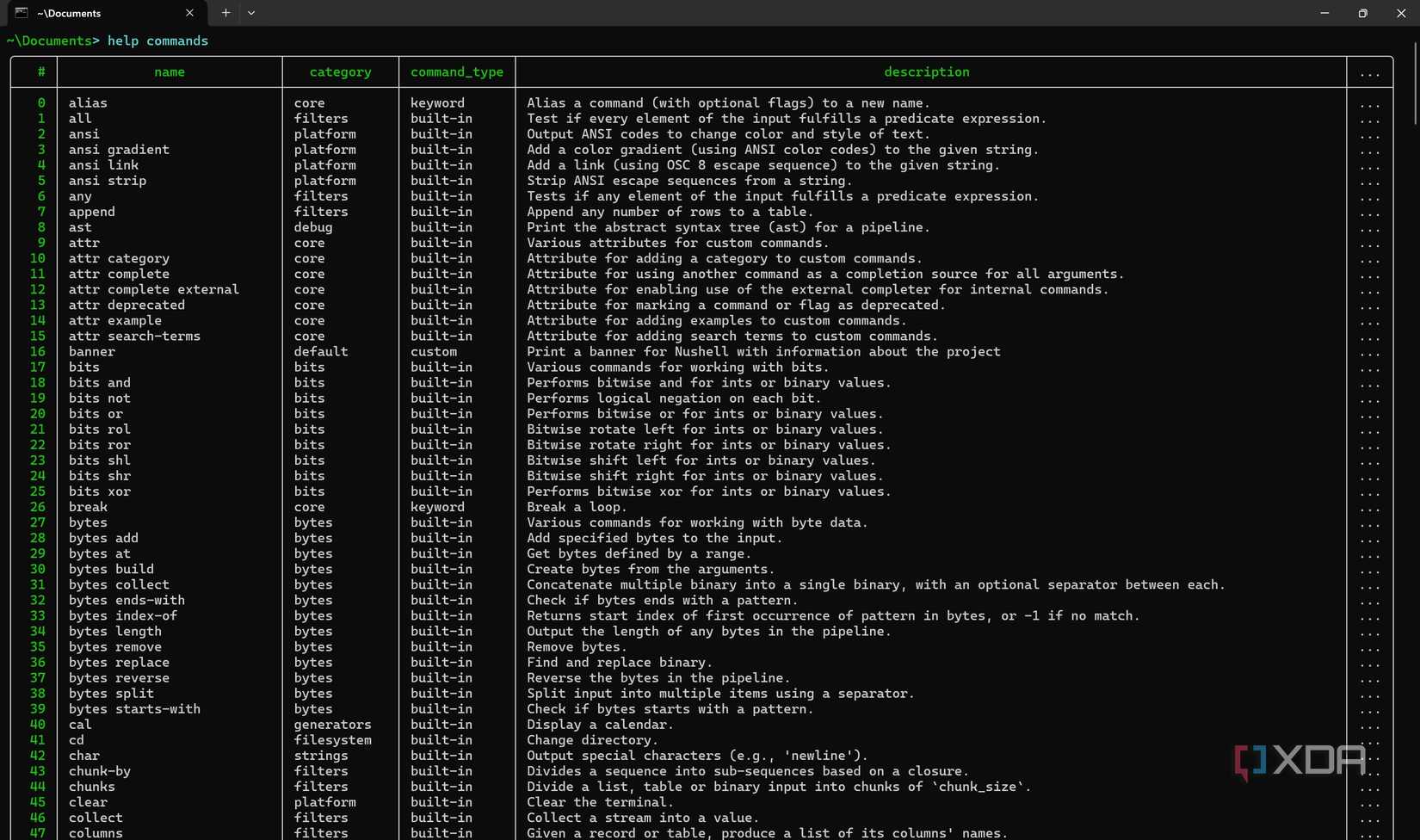Click the ellipsis header cell

point(1370,72)
